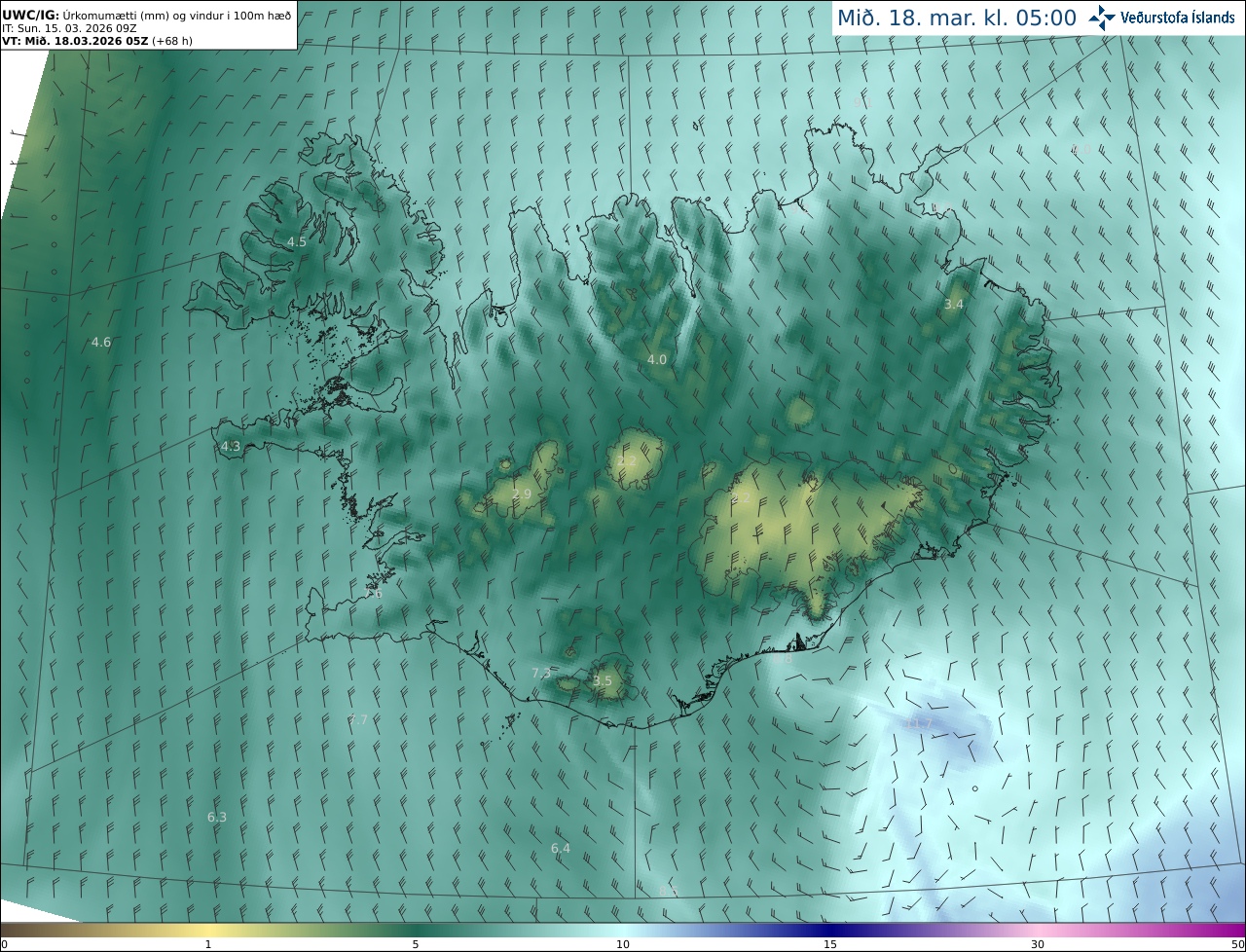The width and height of the screenshot is (1246, 952).
Task: Click the 3.5 value near the south coast
Action: coord(603,680)
